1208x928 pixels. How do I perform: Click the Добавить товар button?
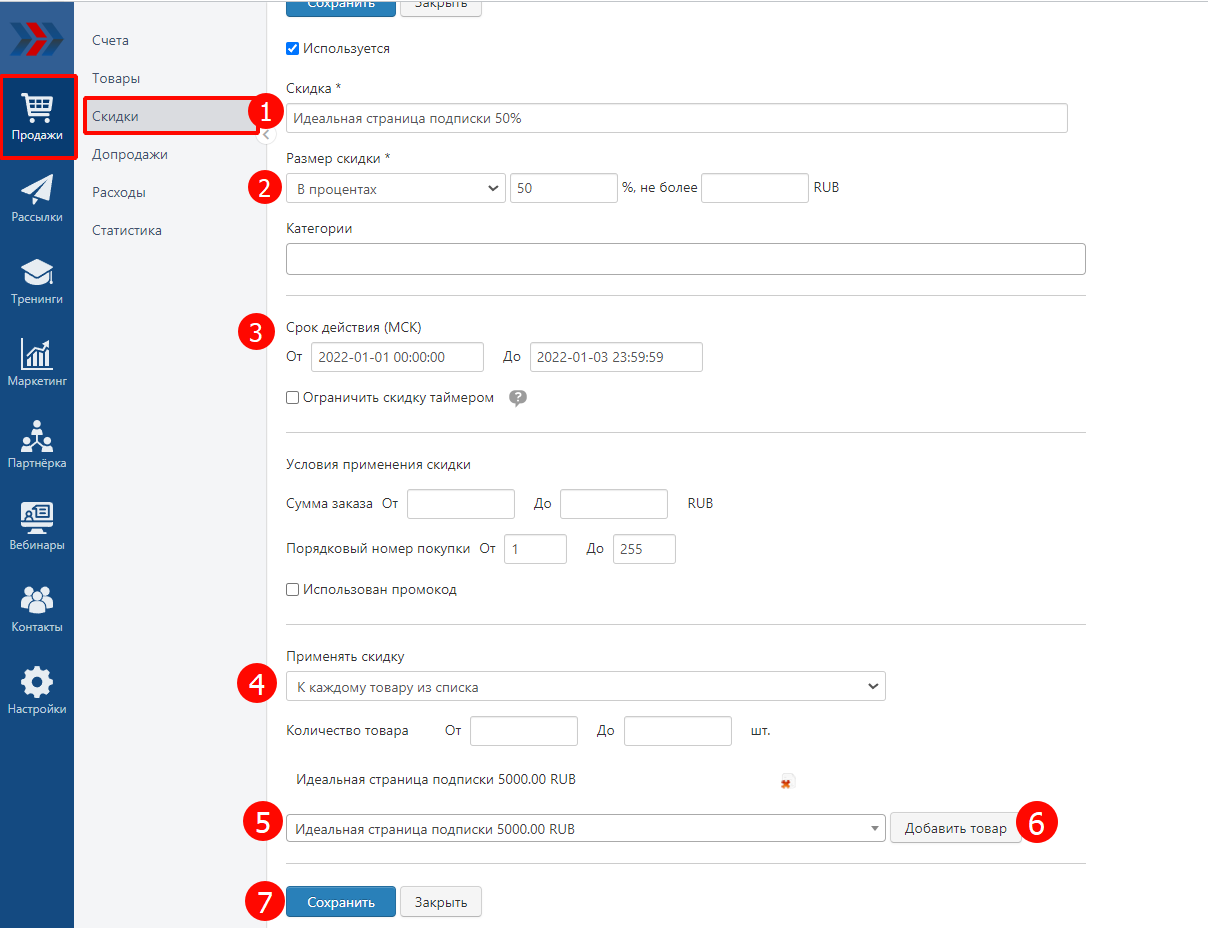point(955,828)
